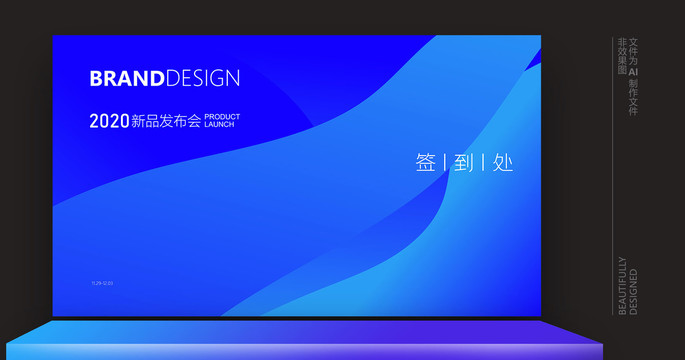Click the divider bar between 到 and 处
The width and height of the screenshot is (685, 360).
483,163
